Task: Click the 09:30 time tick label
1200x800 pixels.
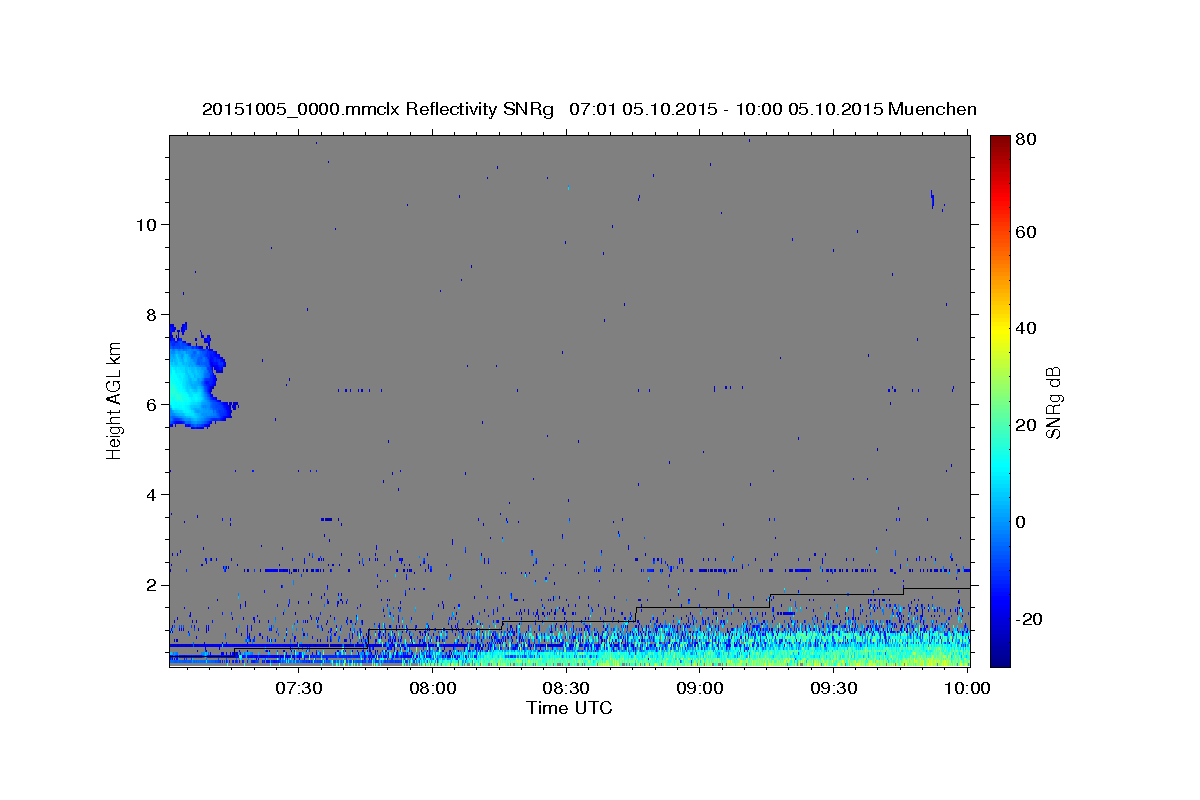Action: point(834,688)
